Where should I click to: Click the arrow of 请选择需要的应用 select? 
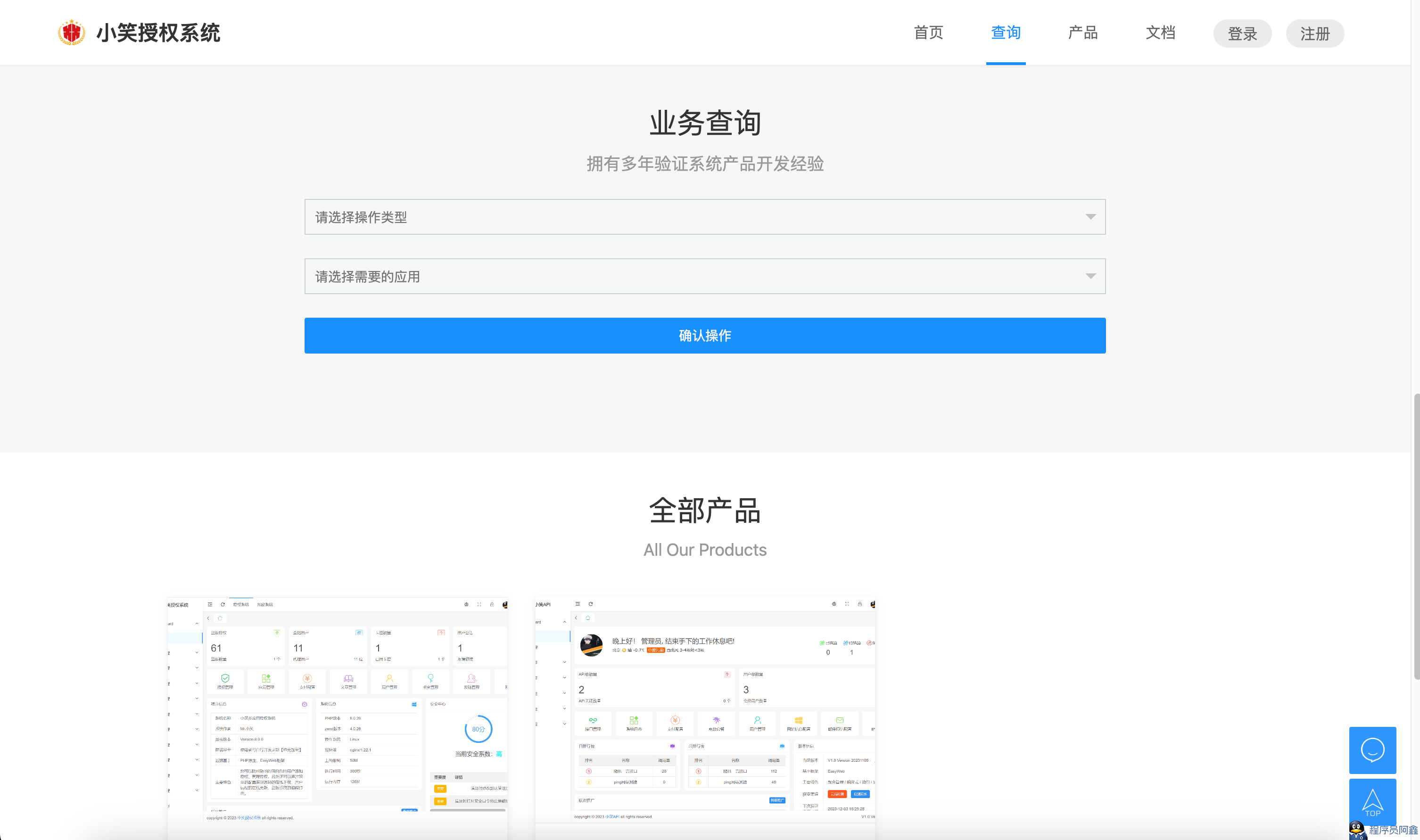click(x=1090, y=276)
